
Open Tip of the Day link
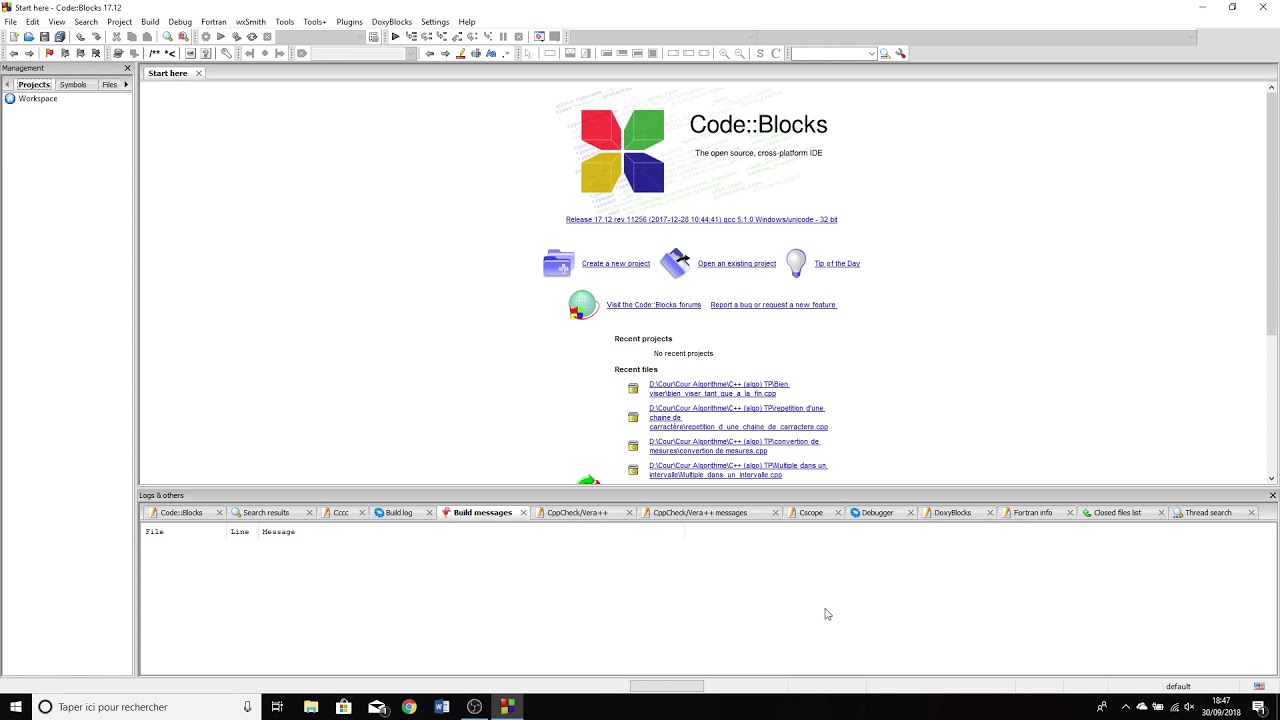tap(837, 264)
